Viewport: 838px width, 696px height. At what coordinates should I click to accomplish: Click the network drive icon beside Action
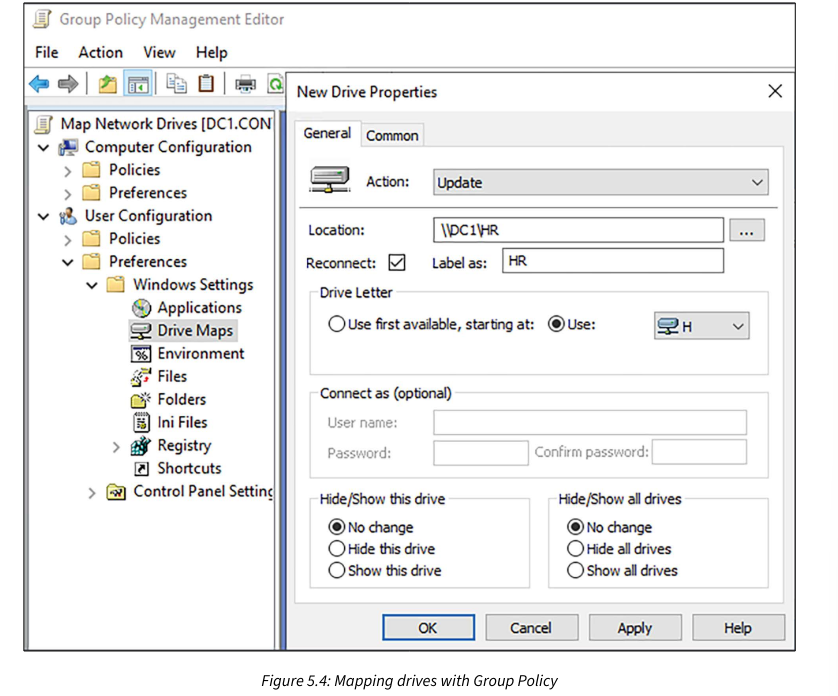(x=330, y=180)
